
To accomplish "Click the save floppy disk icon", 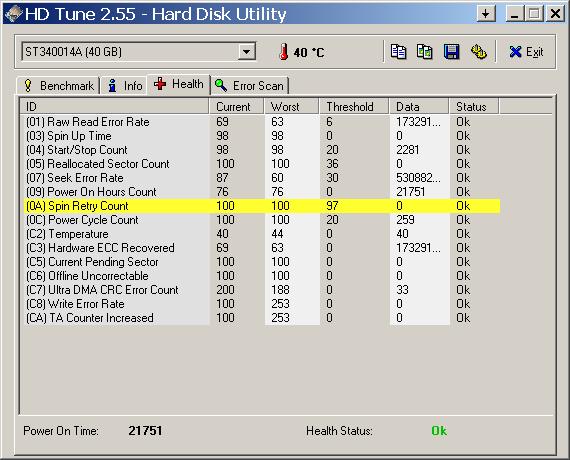I will 451,52.
